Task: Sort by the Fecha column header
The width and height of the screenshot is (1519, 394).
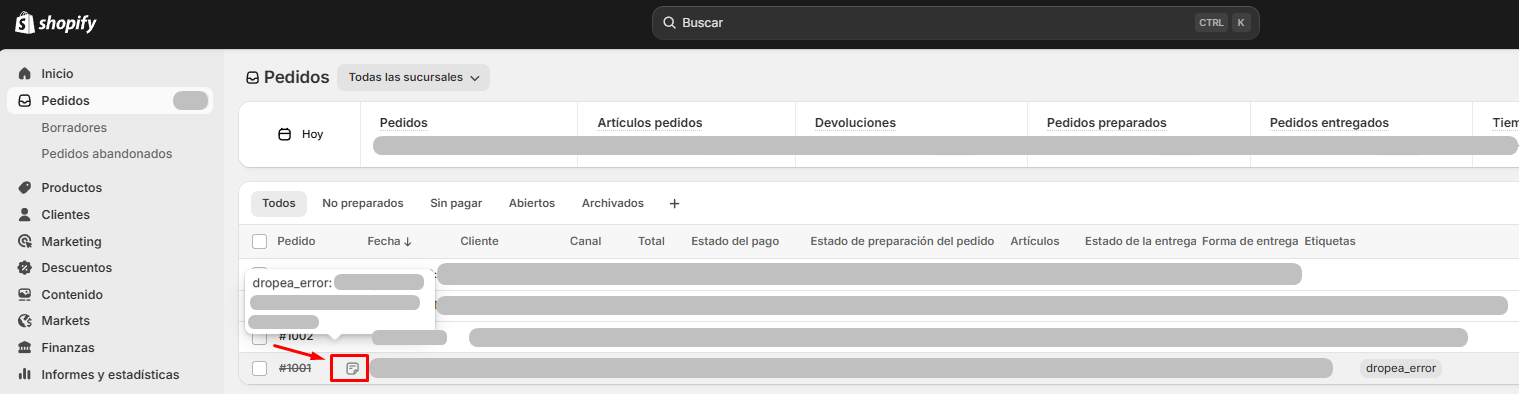Action: click(x=390, y=241)
